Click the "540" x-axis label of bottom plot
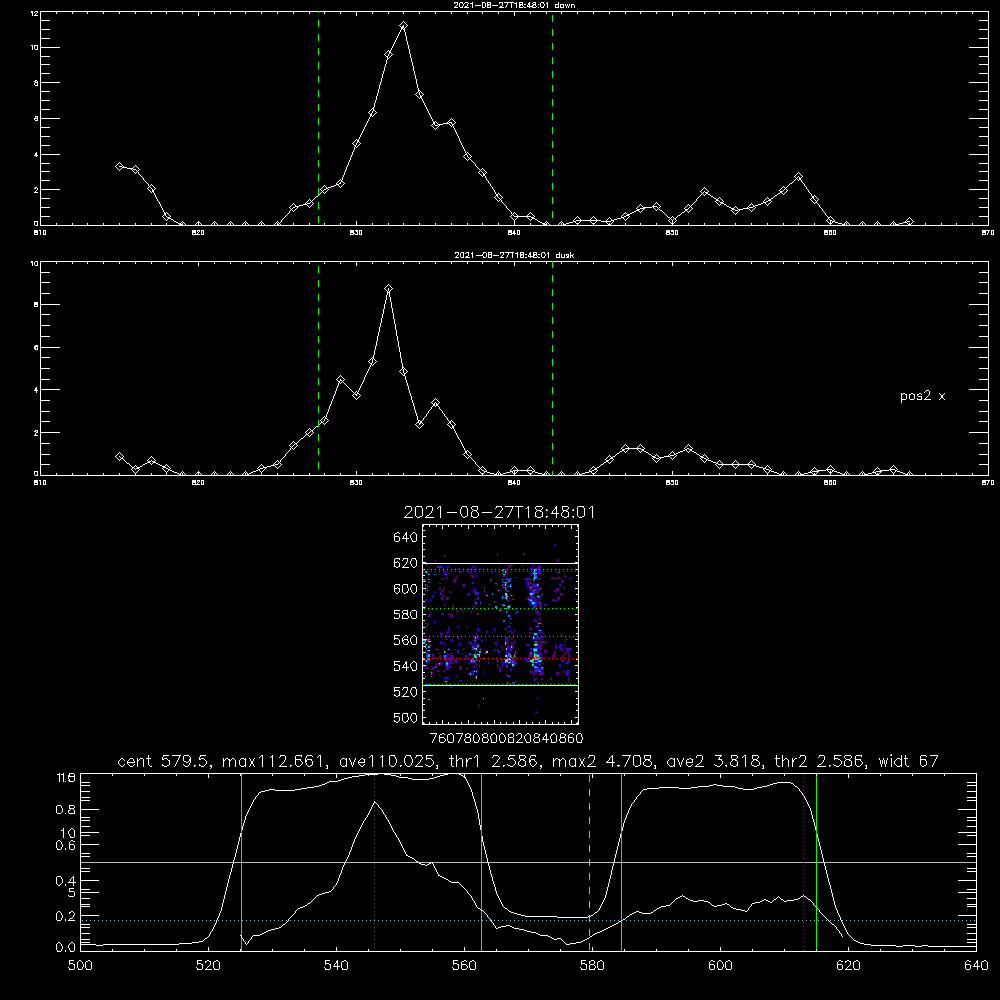This screenshot has width=1000, height=1000. pos(336,966)
